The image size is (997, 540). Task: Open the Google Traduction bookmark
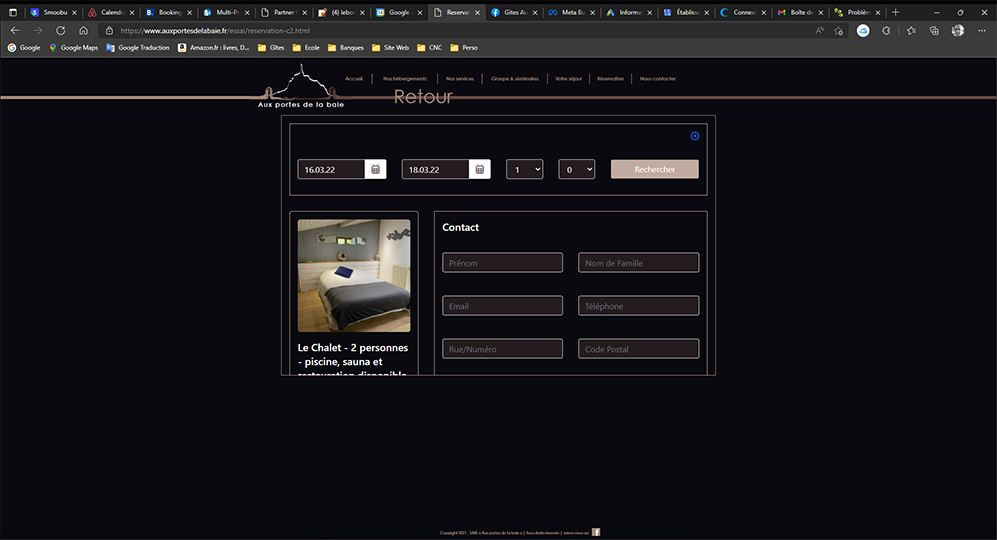[138, 48]
